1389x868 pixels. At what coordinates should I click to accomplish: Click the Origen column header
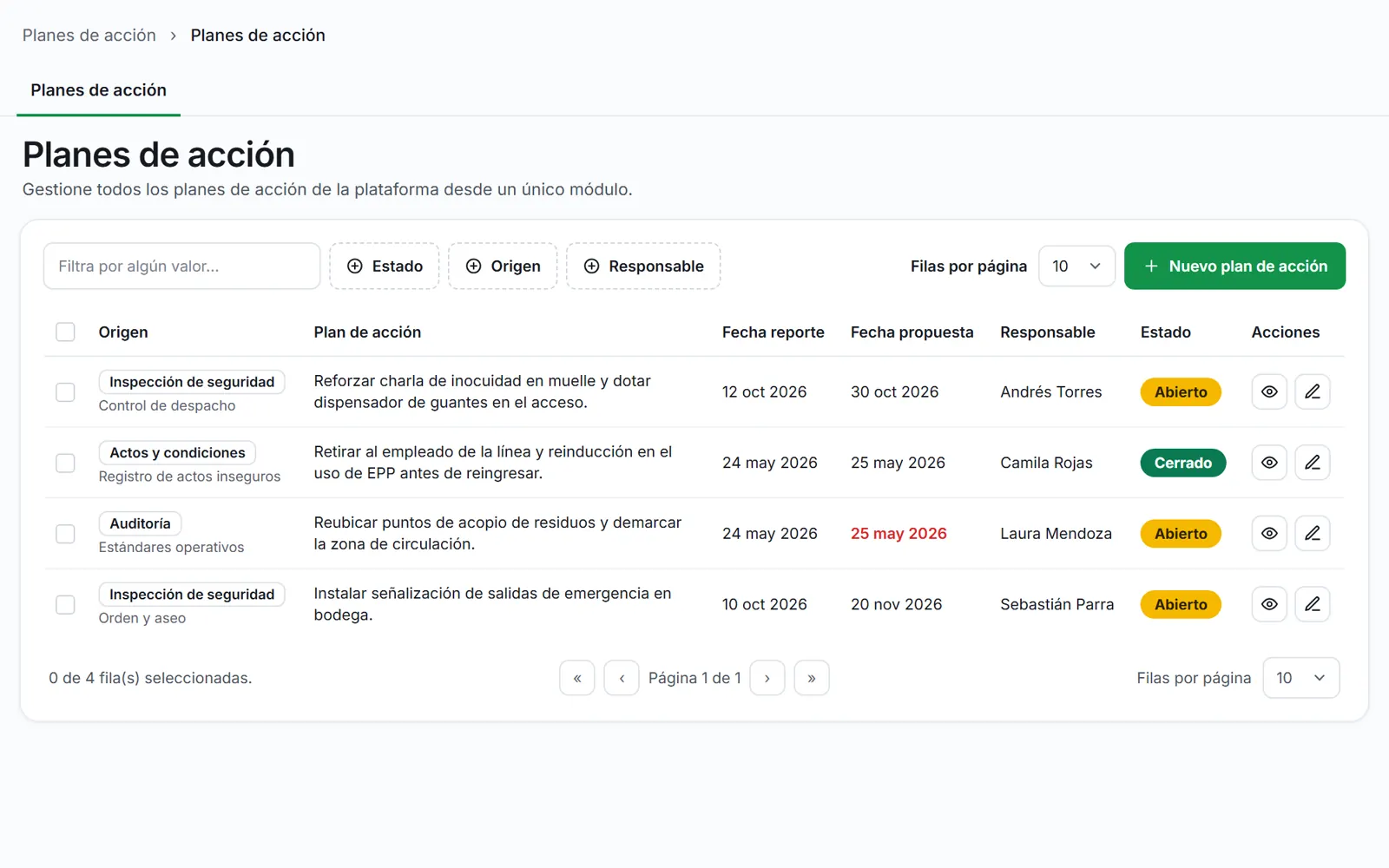point(123,332)
